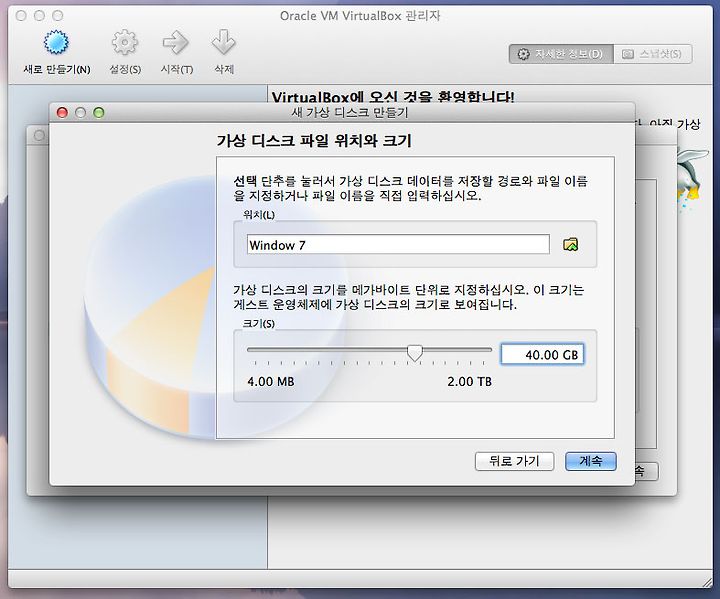Click the Oracle VM VirtualBox 관리자 window title
The image size is (720, 599).
[360, 16]
